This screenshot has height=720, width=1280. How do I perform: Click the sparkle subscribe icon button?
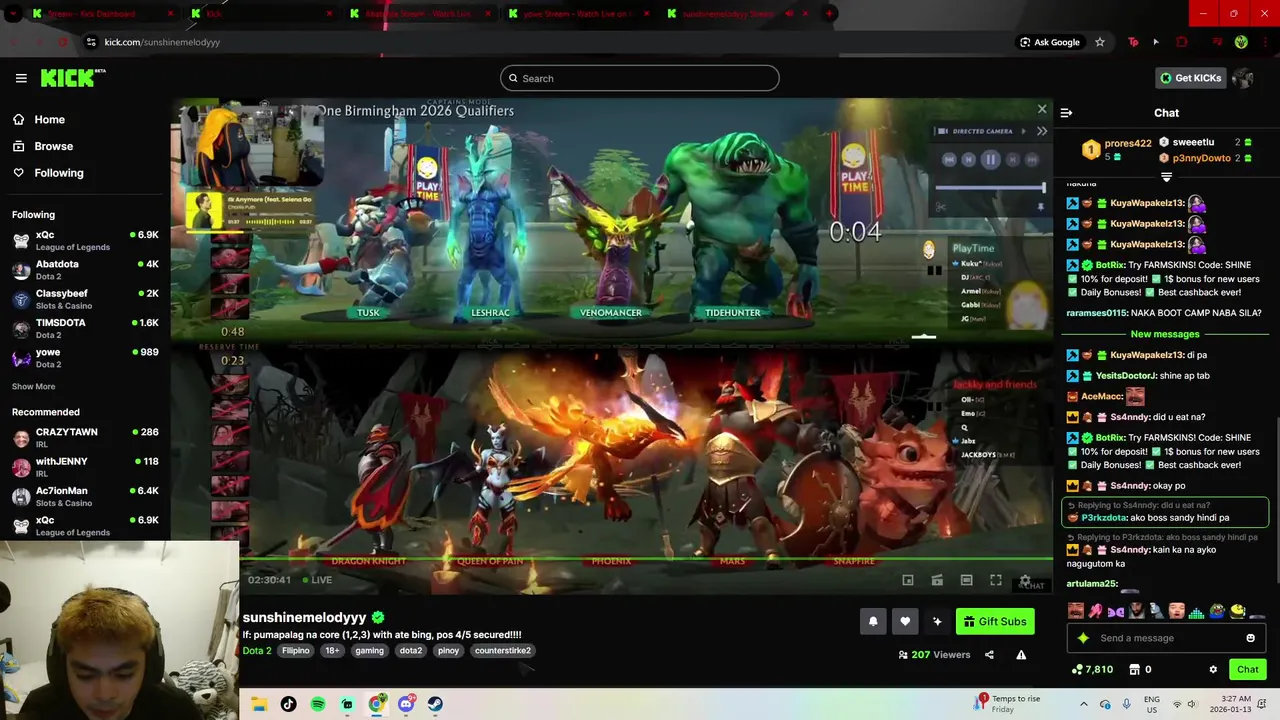point(937,621)
